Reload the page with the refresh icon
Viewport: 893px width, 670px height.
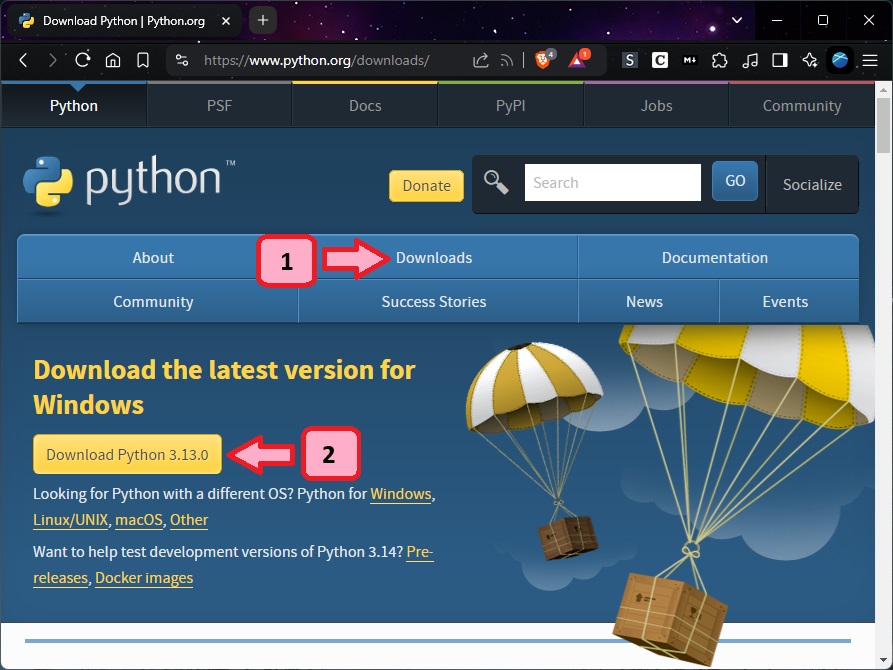(x=83, y=60)
